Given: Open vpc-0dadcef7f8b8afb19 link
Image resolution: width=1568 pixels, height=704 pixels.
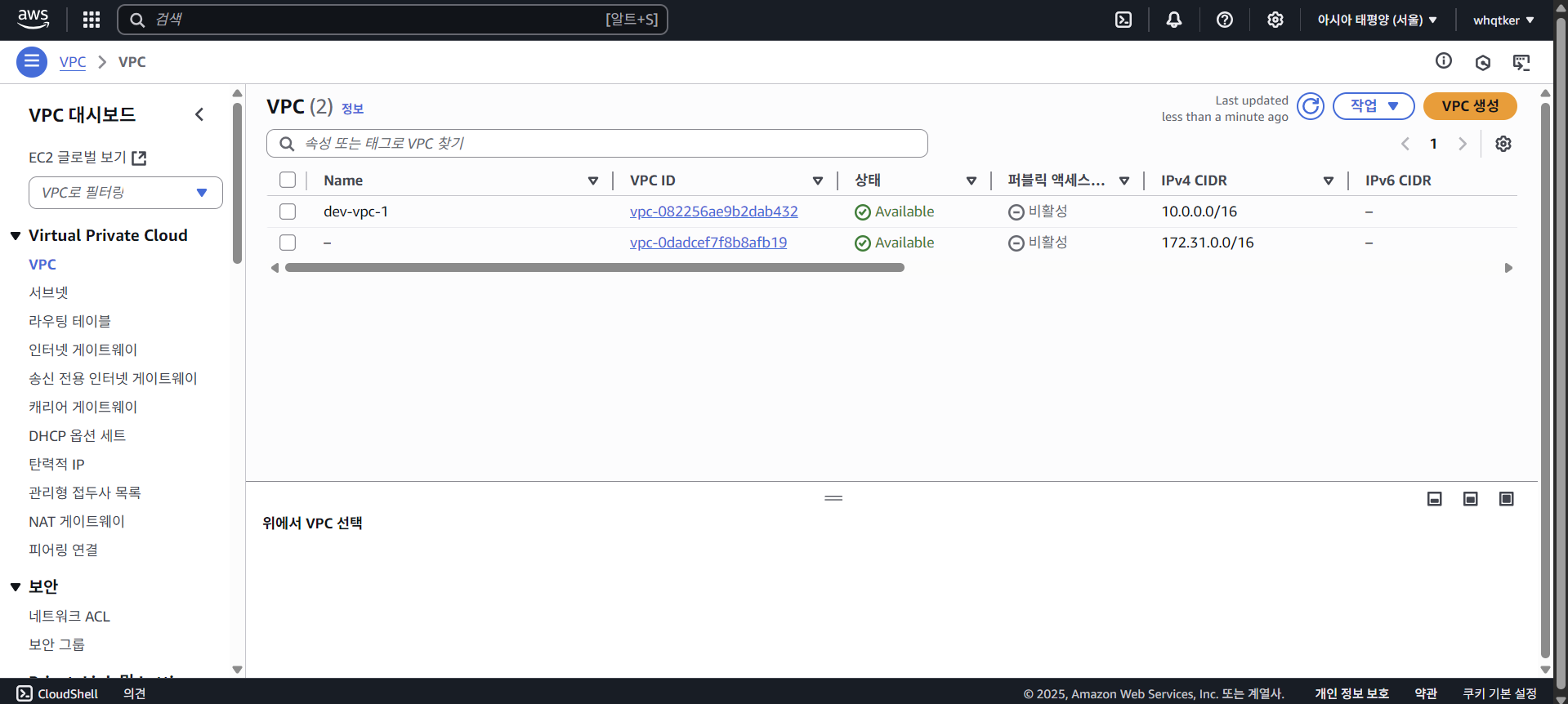Looking at the screenshot, I should click(x=708, y=243).
